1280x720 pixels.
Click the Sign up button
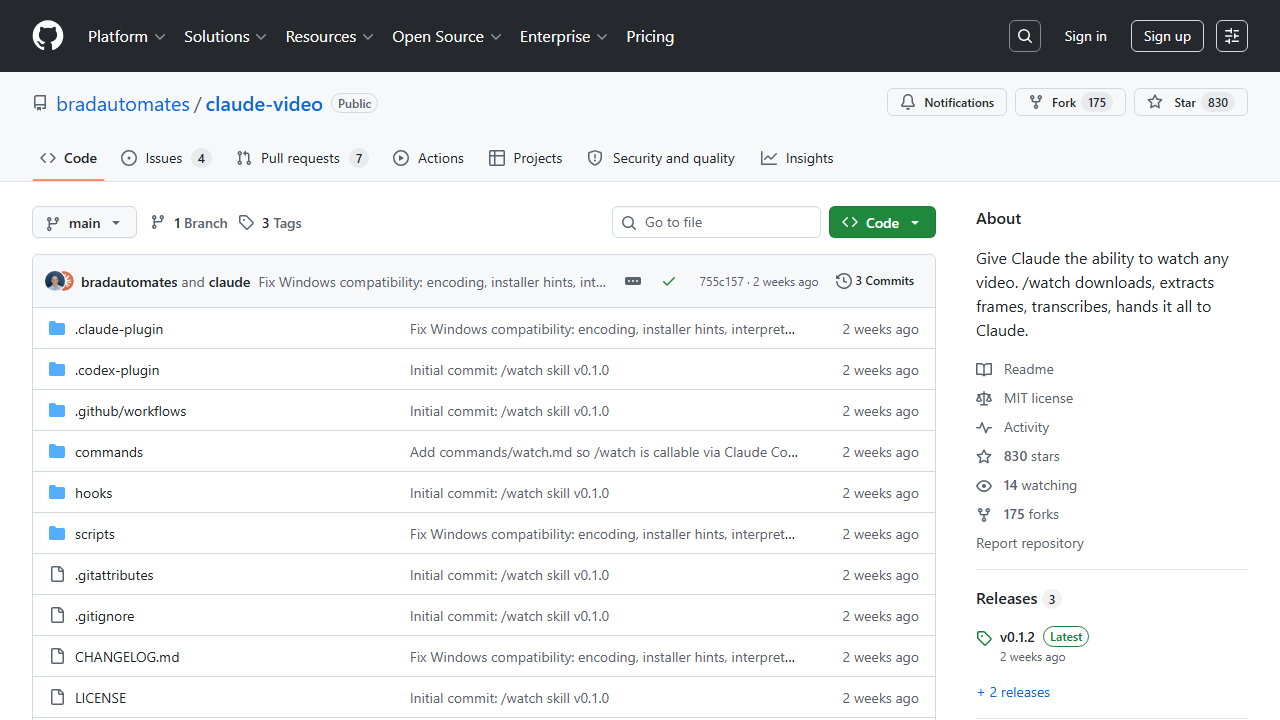coord(1167,36)
